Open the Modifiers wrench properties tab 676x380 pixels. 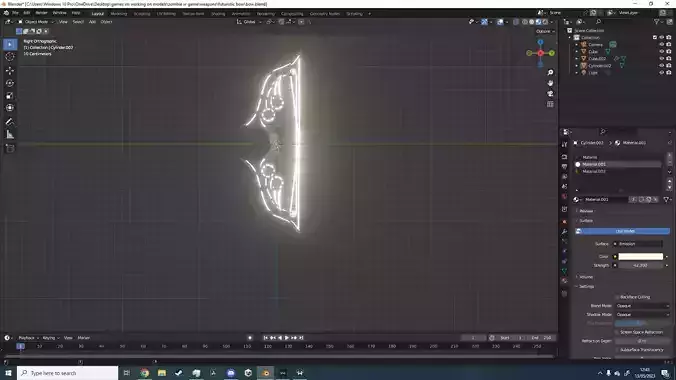(564, 232)
